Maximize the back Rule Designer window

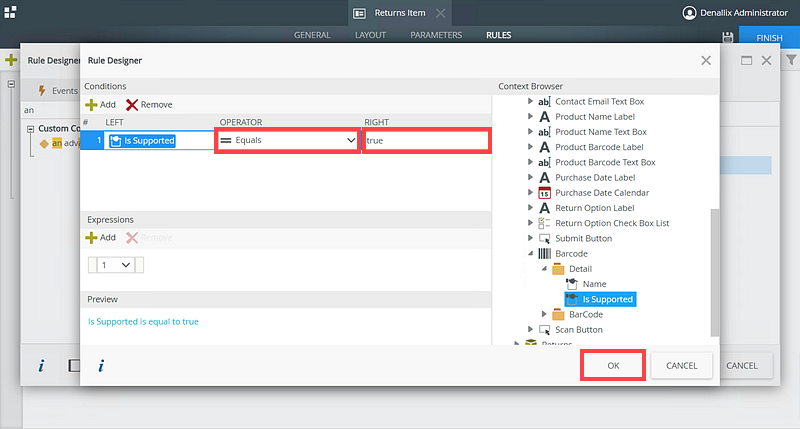746,61
